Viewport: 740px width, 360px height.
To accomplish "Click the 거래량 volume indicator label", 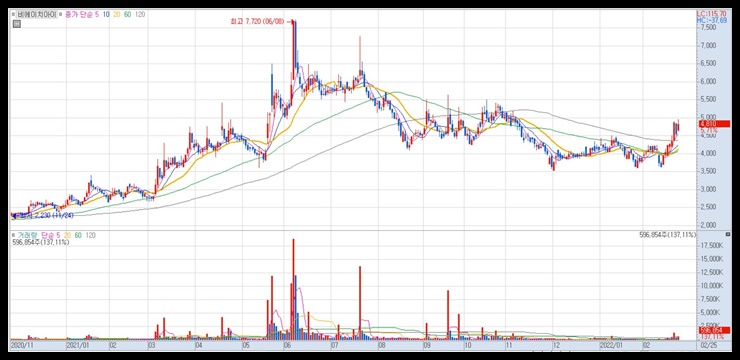I will point(27,235).
